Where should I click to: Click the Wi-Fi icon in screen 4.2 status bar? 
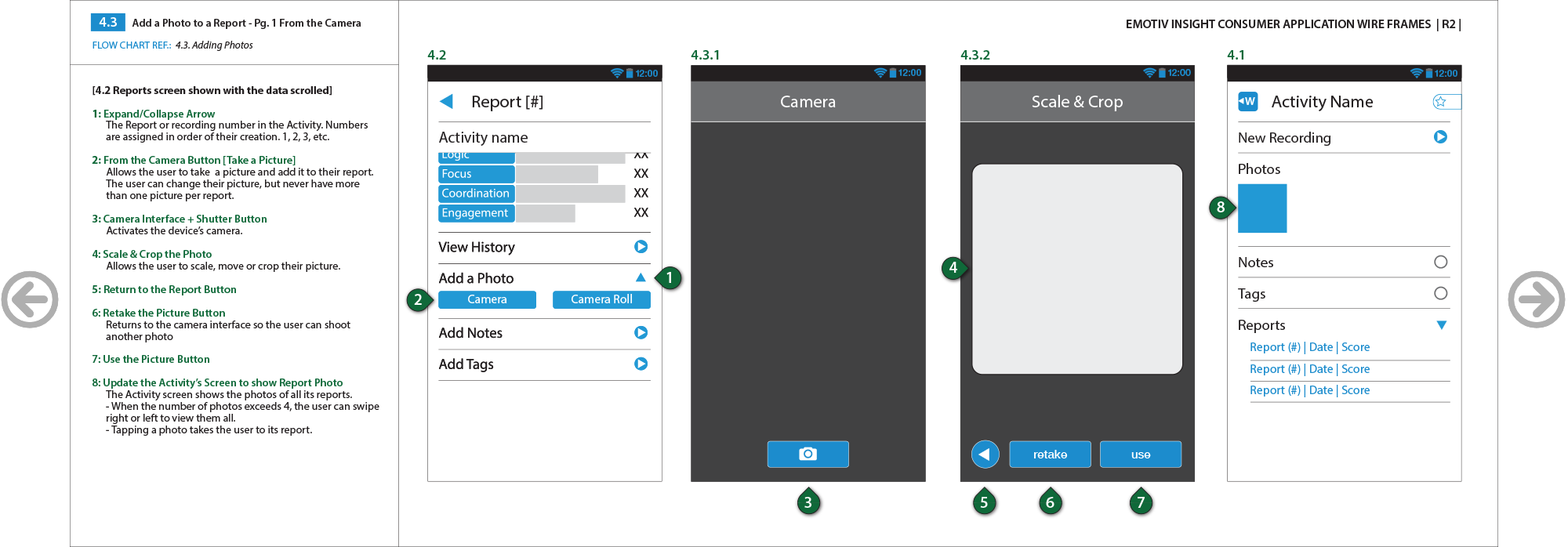click(x=617, y=73)
